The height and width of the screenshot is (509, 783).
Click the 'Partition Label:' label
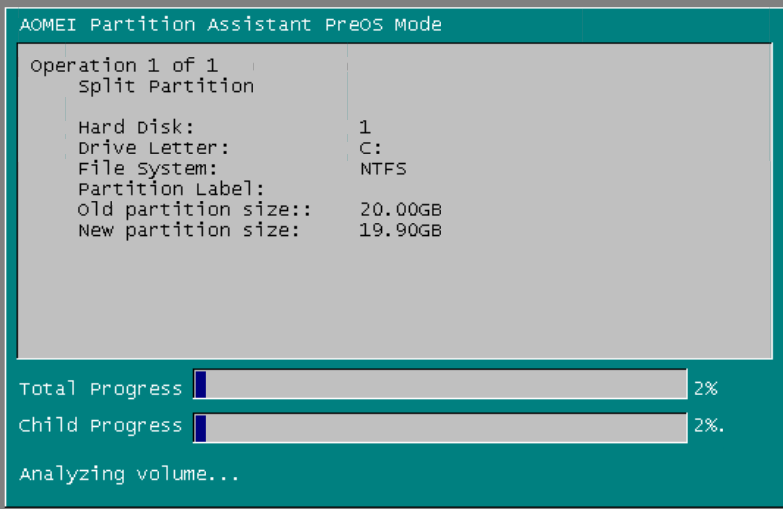(171, 189)
